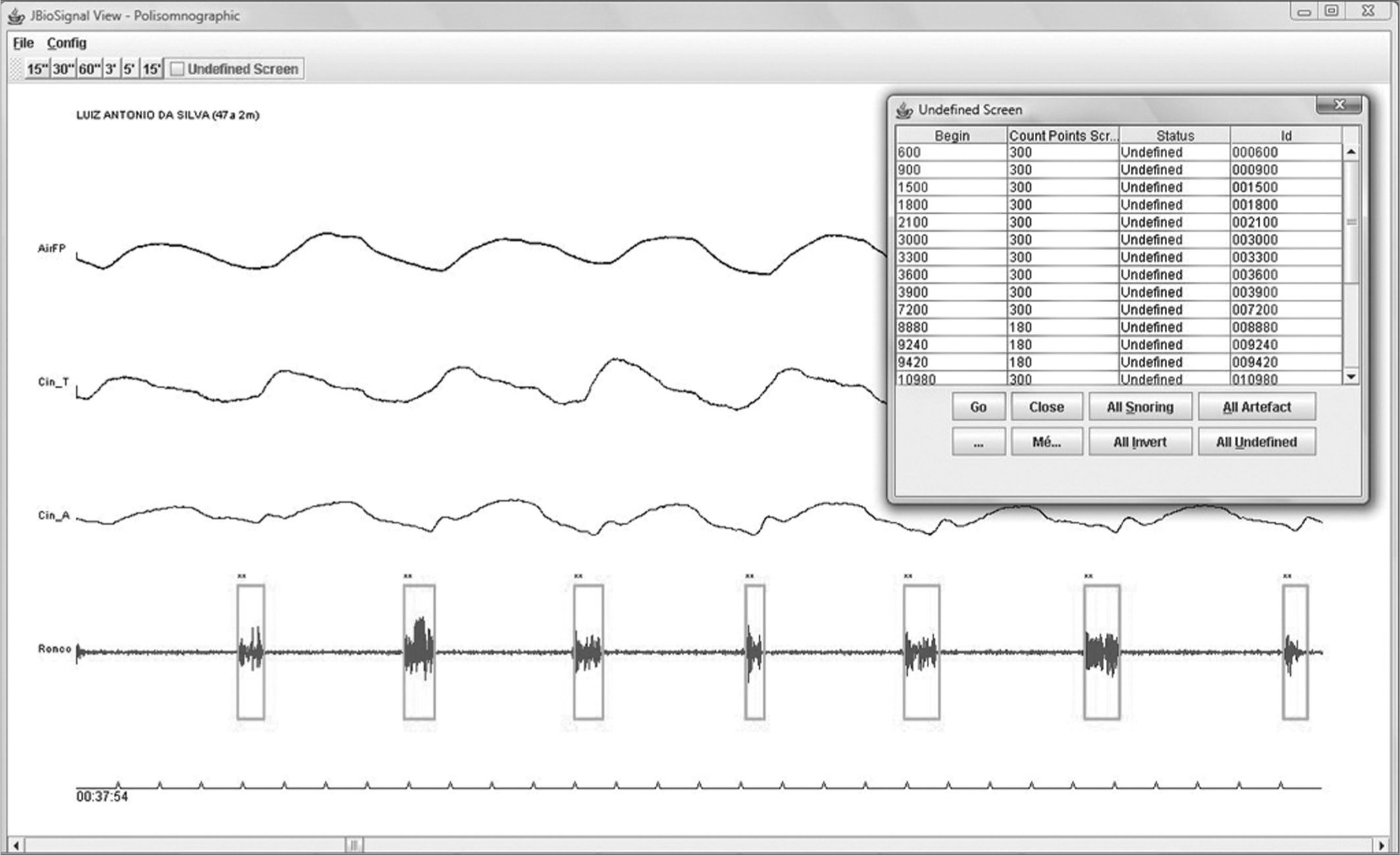Toggle the Undefined Screen checkbox
The image size is (1400, 855).
tap(177, 69)
